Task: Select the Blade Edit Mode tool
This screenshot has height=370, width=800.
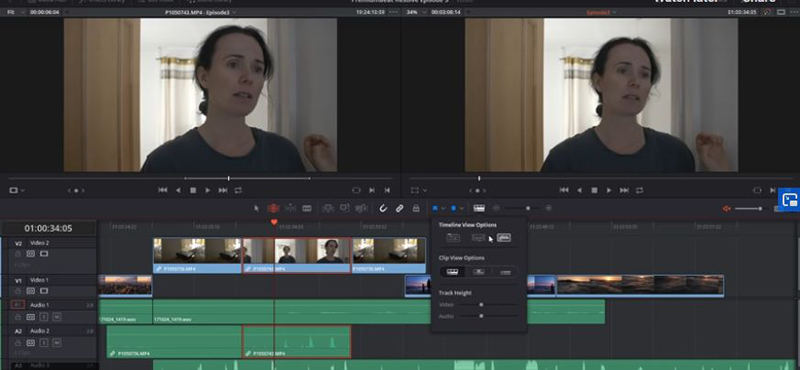Action: pos(307,208)
